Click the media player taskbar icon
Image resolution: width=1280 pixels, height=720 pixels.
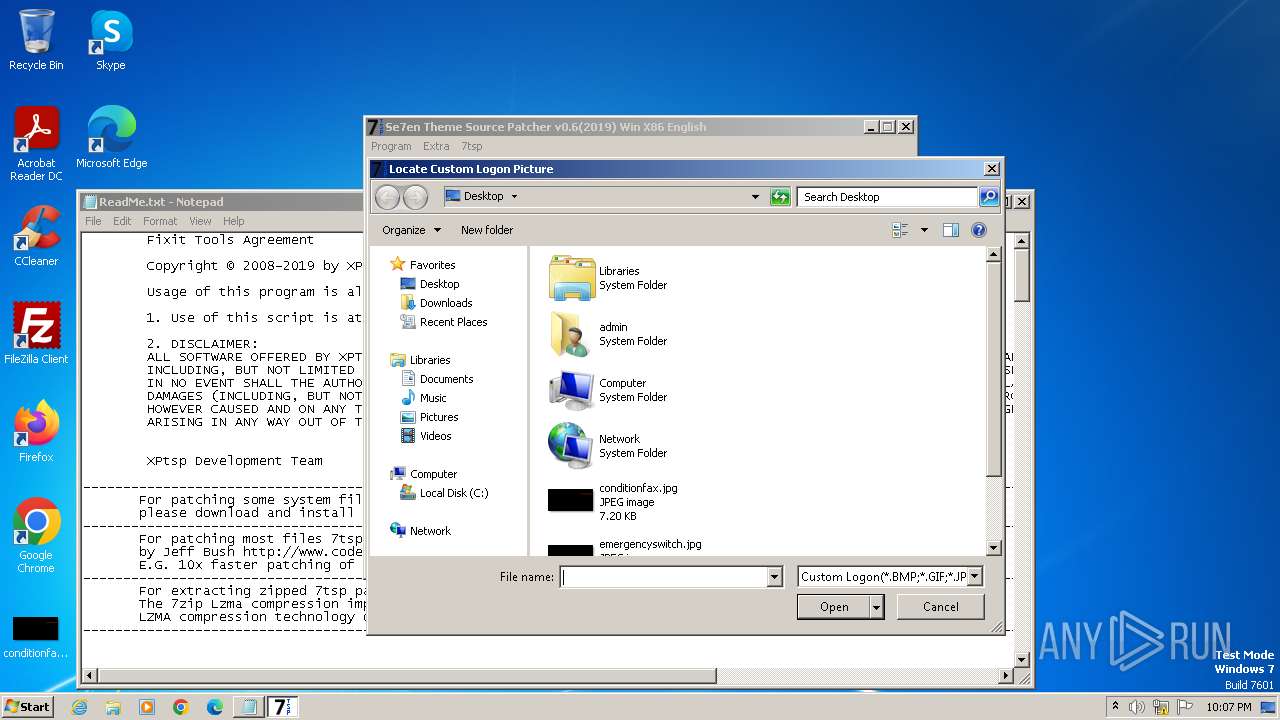[x=147, y=707]
